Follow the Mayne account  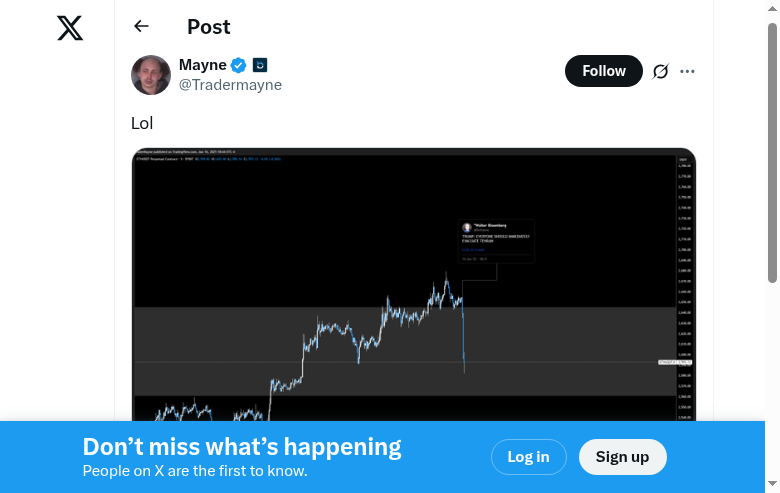coord(604,71)
